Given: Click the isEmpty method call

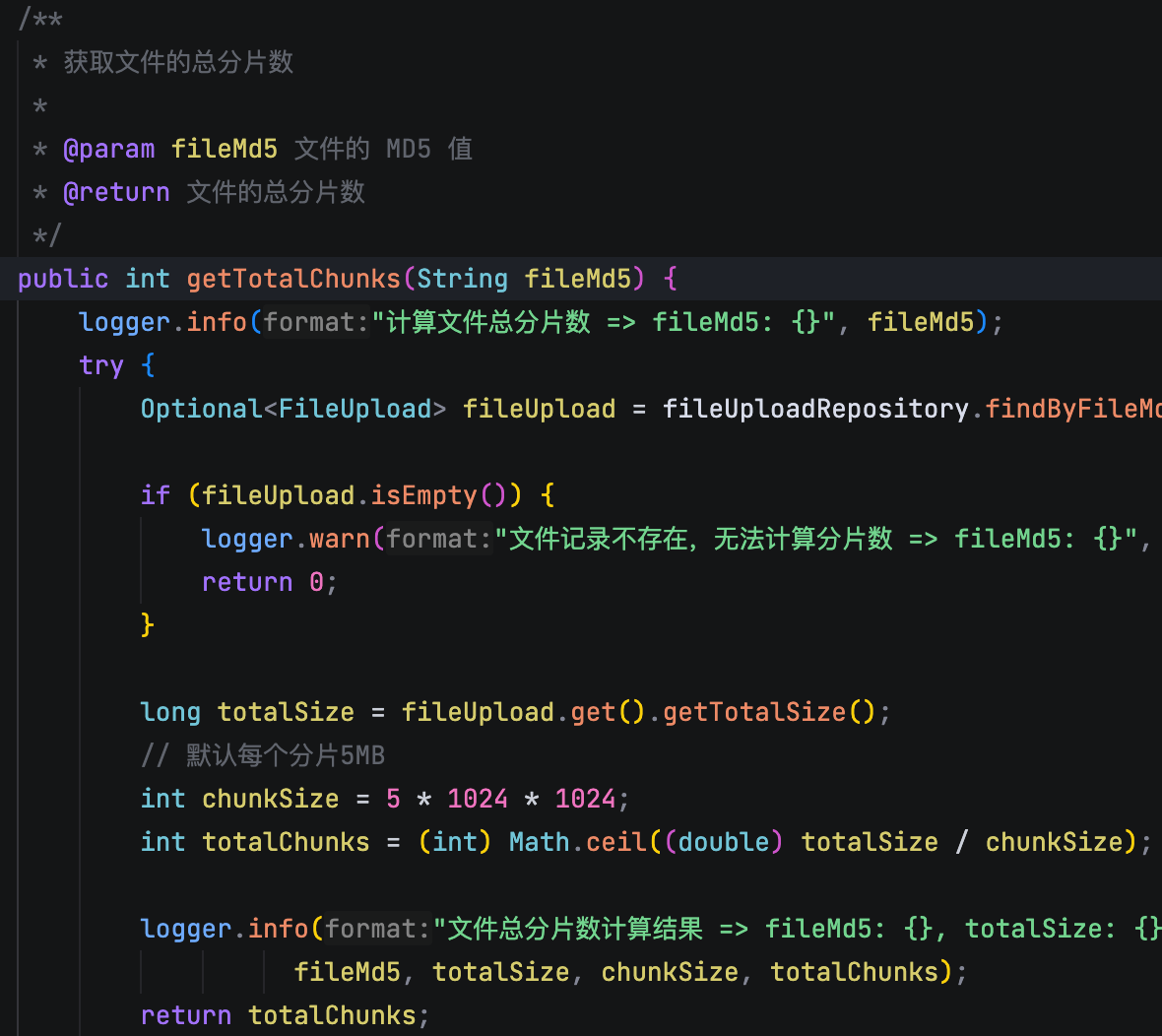Looking at the screenshot, I should [x=423, y=495].
